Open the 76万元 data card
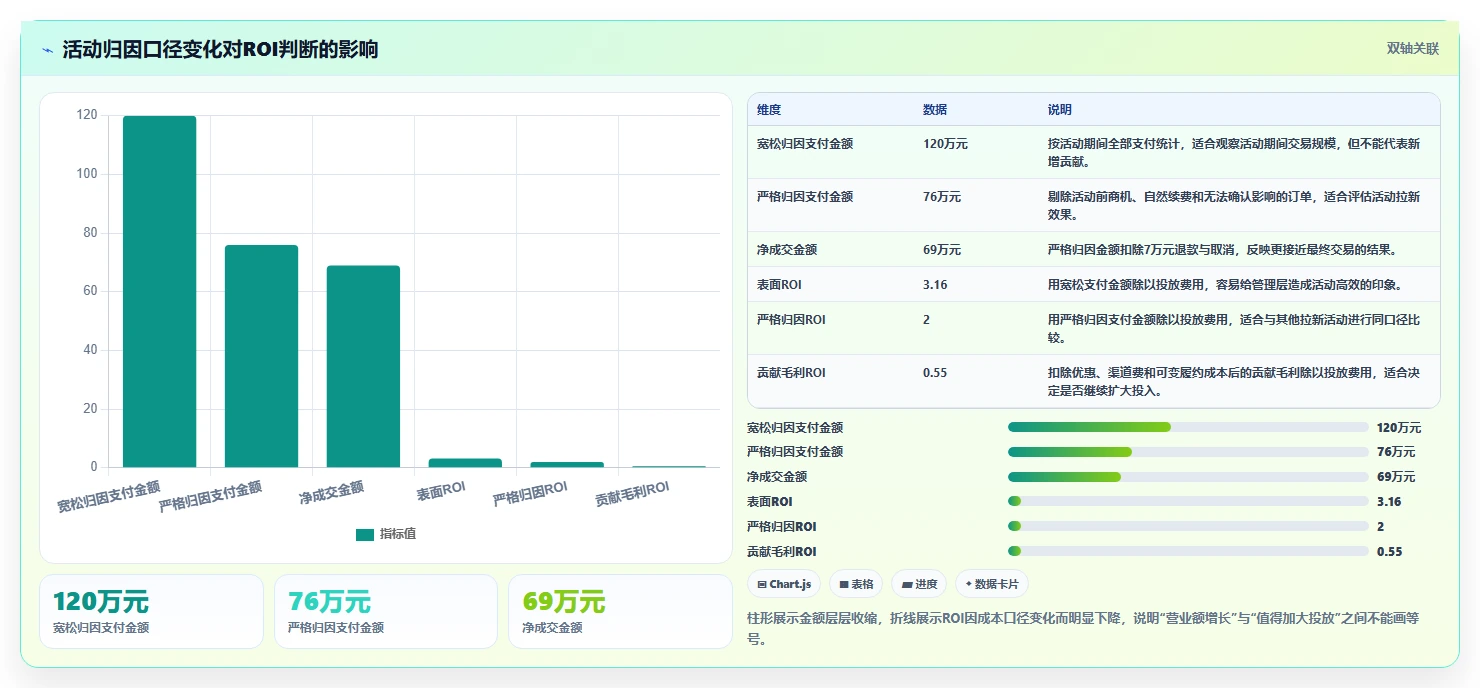1480x688 pixels. (385, 611)
